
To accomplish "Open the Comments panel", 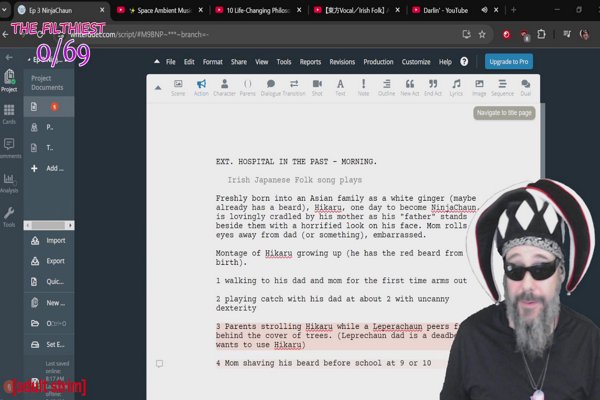I will [x=9, y=149].
